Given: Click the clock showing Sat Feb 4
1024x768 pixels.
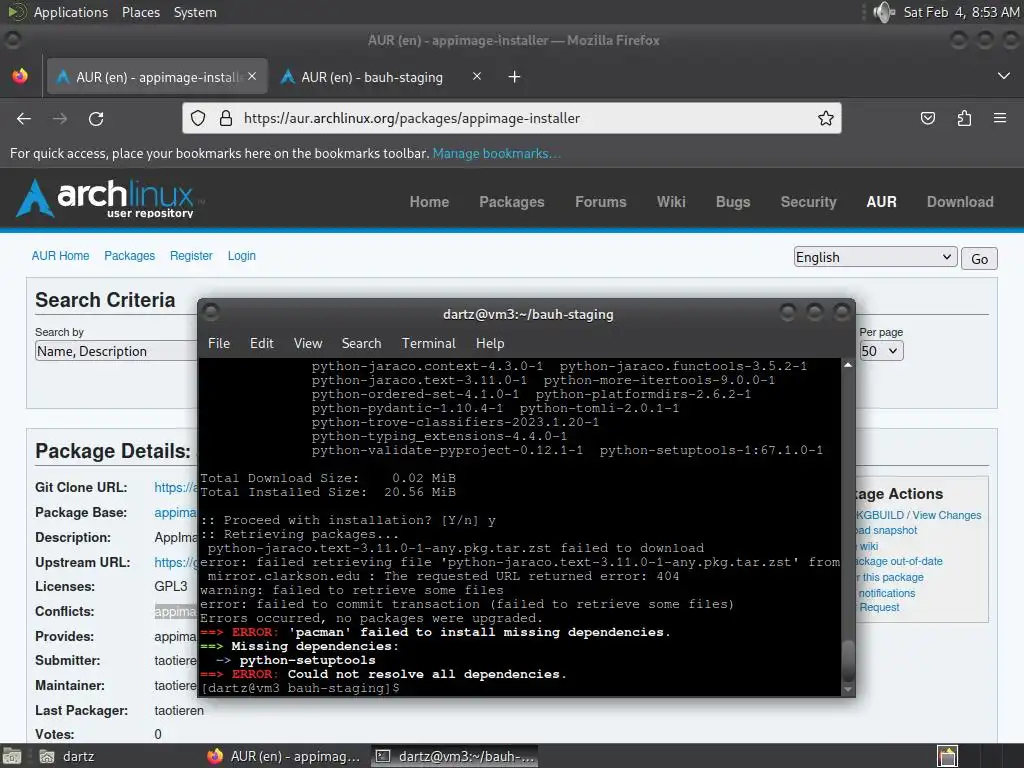Looking at the screenshot, I should point(961,12).
